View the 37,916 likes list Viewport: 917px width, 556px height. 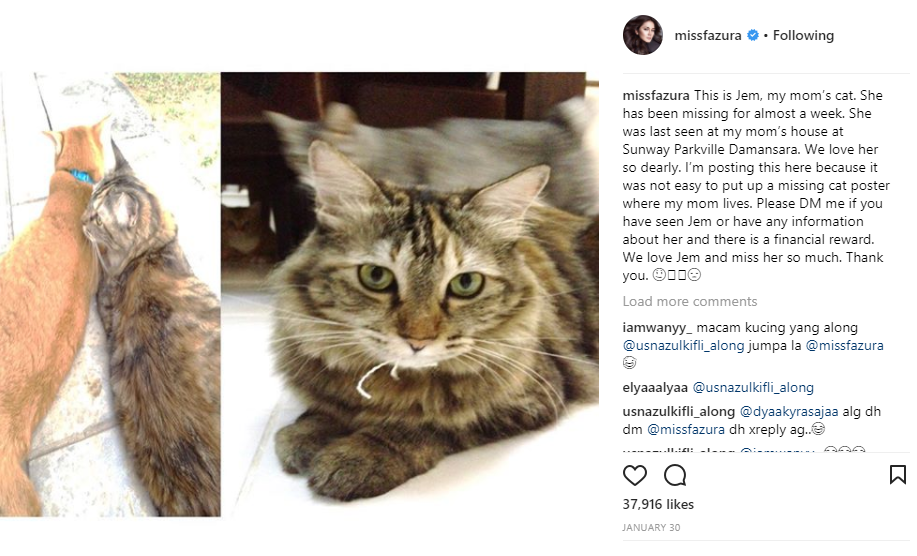coord(658,504)
